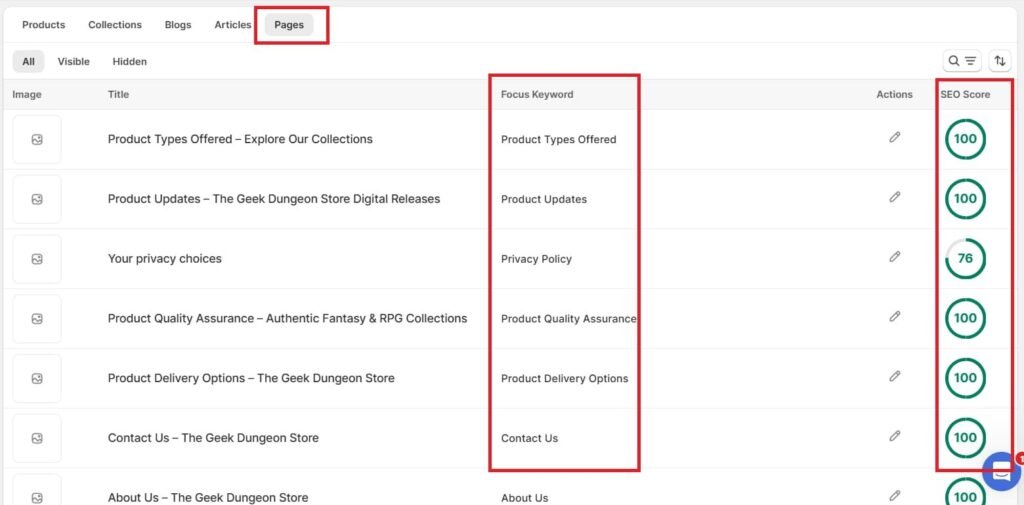Click focus keyword 'Contact Us'
The image size is (1024, 505).
coord(529,438)
